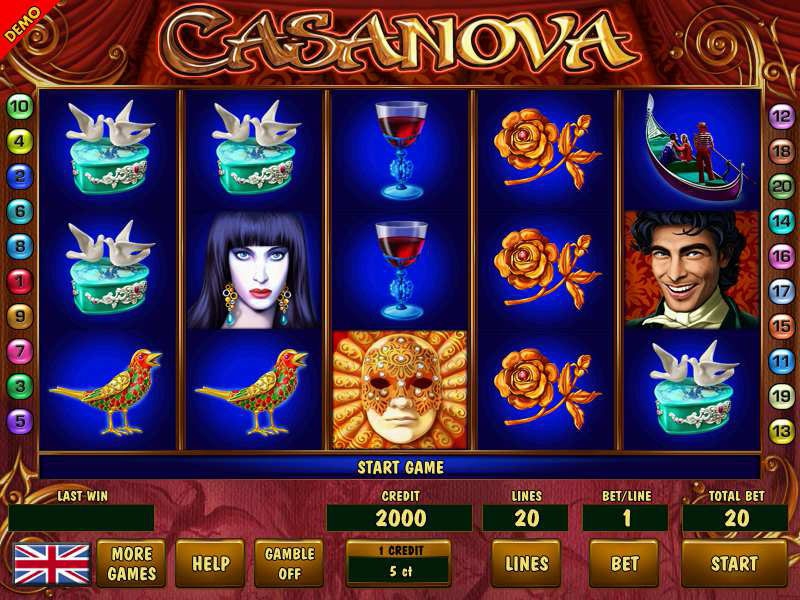Change the 1 Credit 5 ct denomination
The width and height of the screenshot is (800, 600).
click(x=398, y=563)
